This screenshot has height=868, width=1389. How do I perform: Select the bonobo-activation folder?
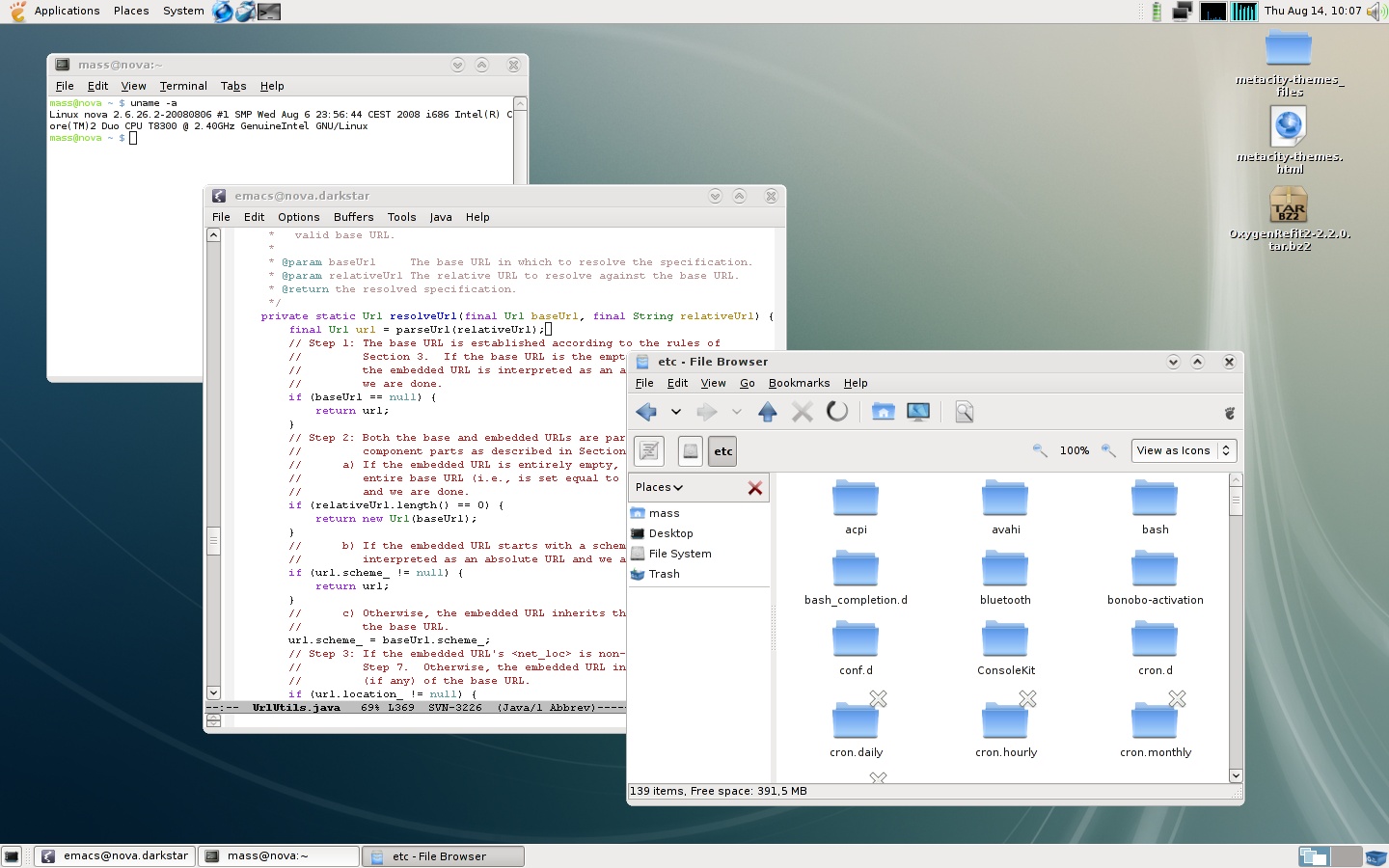coord(1155,578)
